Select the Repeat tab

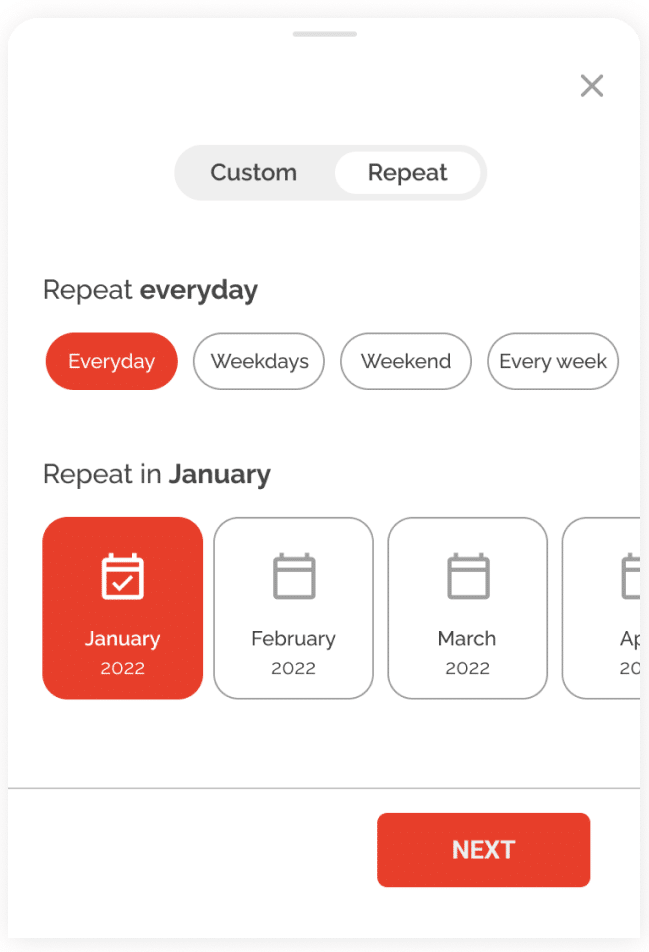pyautogui.click(x=408, y=173)
